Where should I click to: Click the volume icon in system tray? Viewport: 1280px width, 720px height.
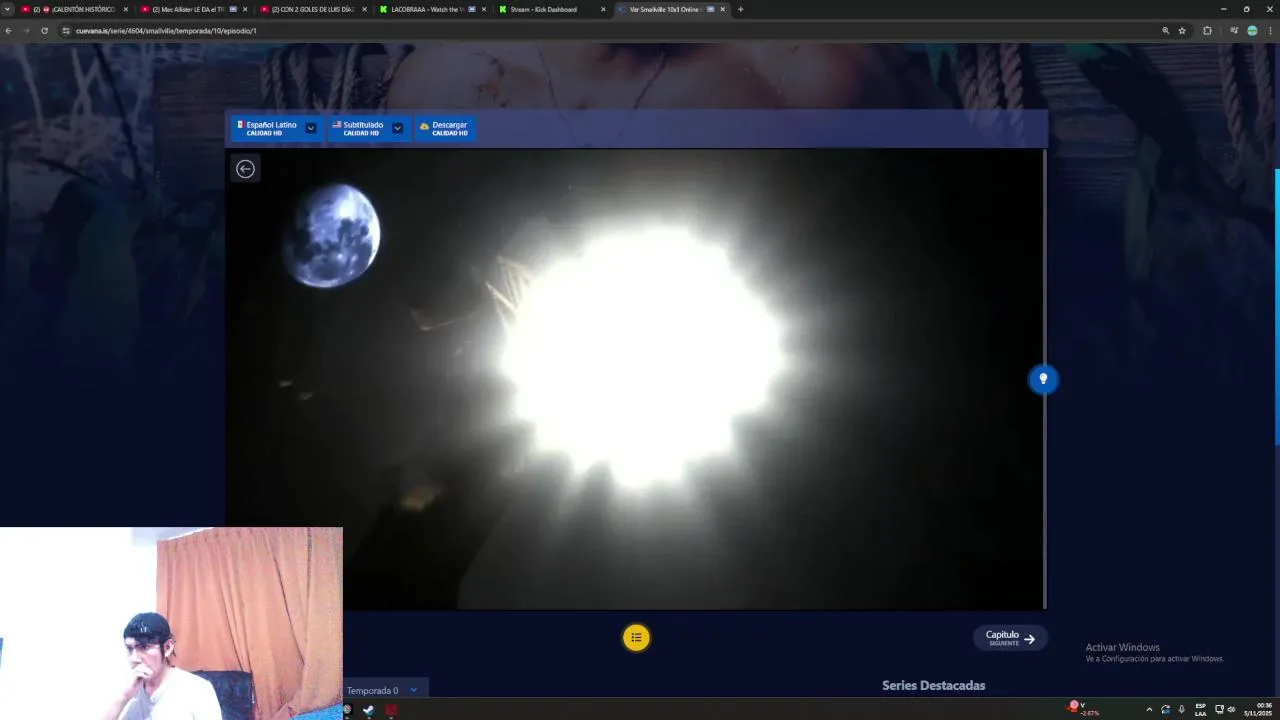tap(1231, 710)
